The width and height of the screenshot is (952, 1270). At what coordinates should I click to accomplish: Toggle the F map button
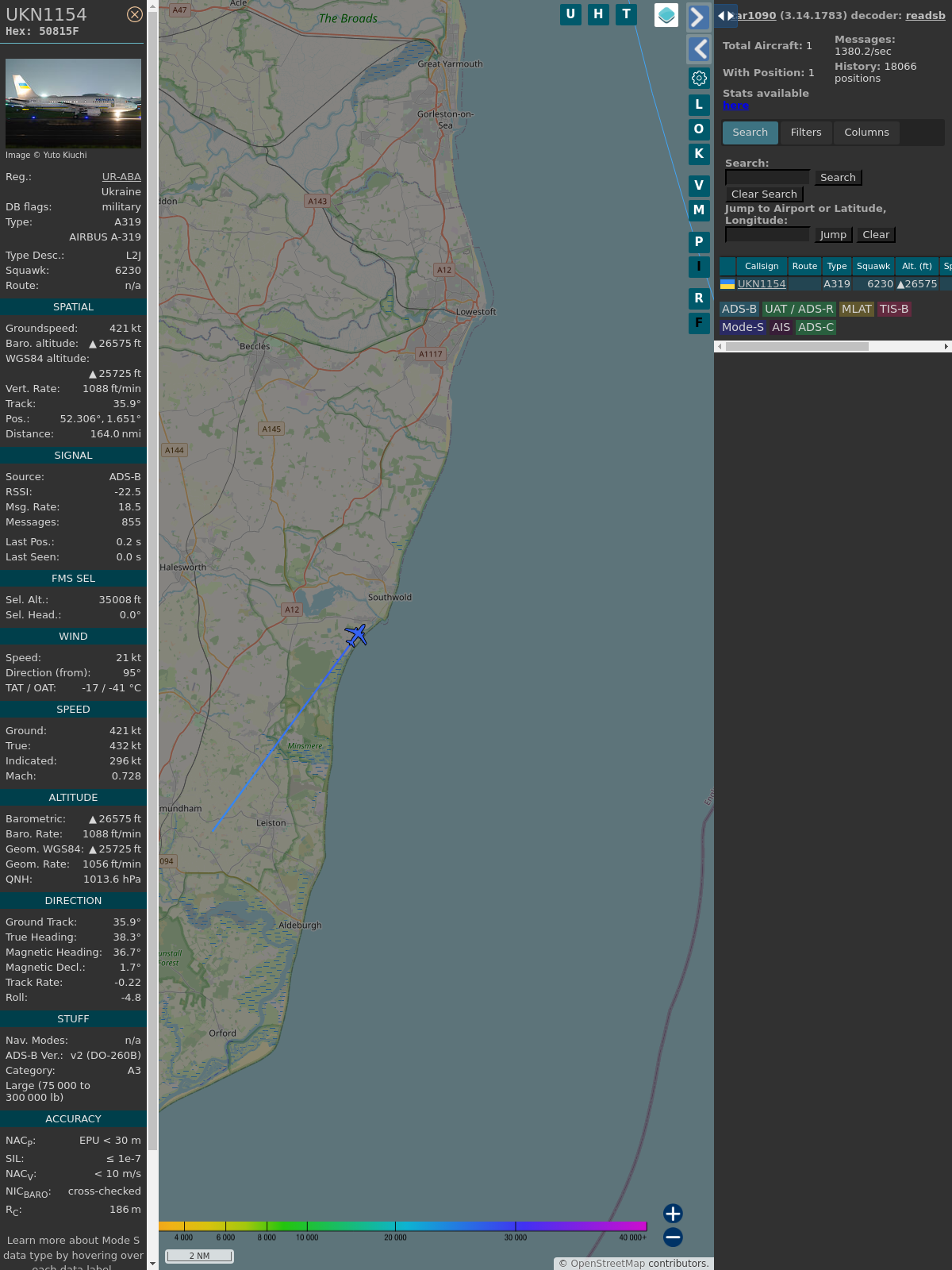(699, 323)
